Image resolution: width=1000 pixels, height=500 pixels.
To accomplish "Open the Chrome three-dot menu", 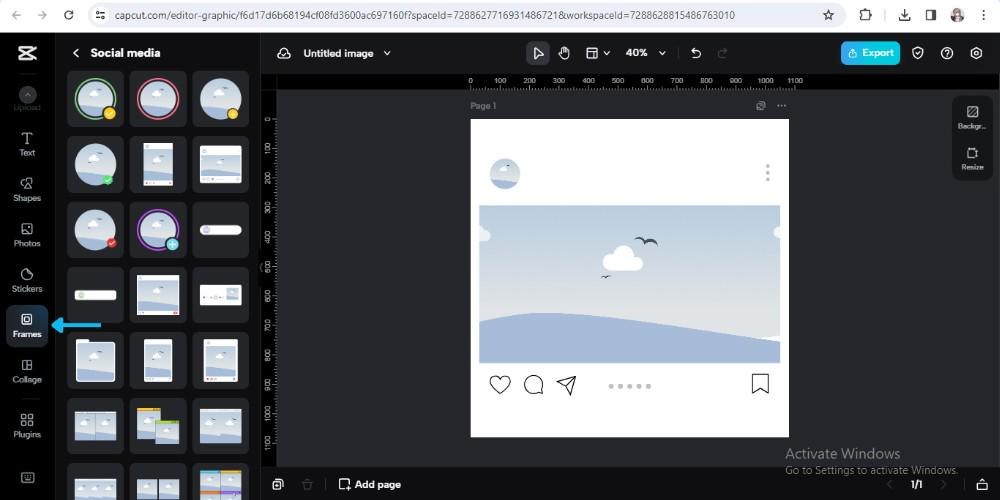I will (983, 15).
